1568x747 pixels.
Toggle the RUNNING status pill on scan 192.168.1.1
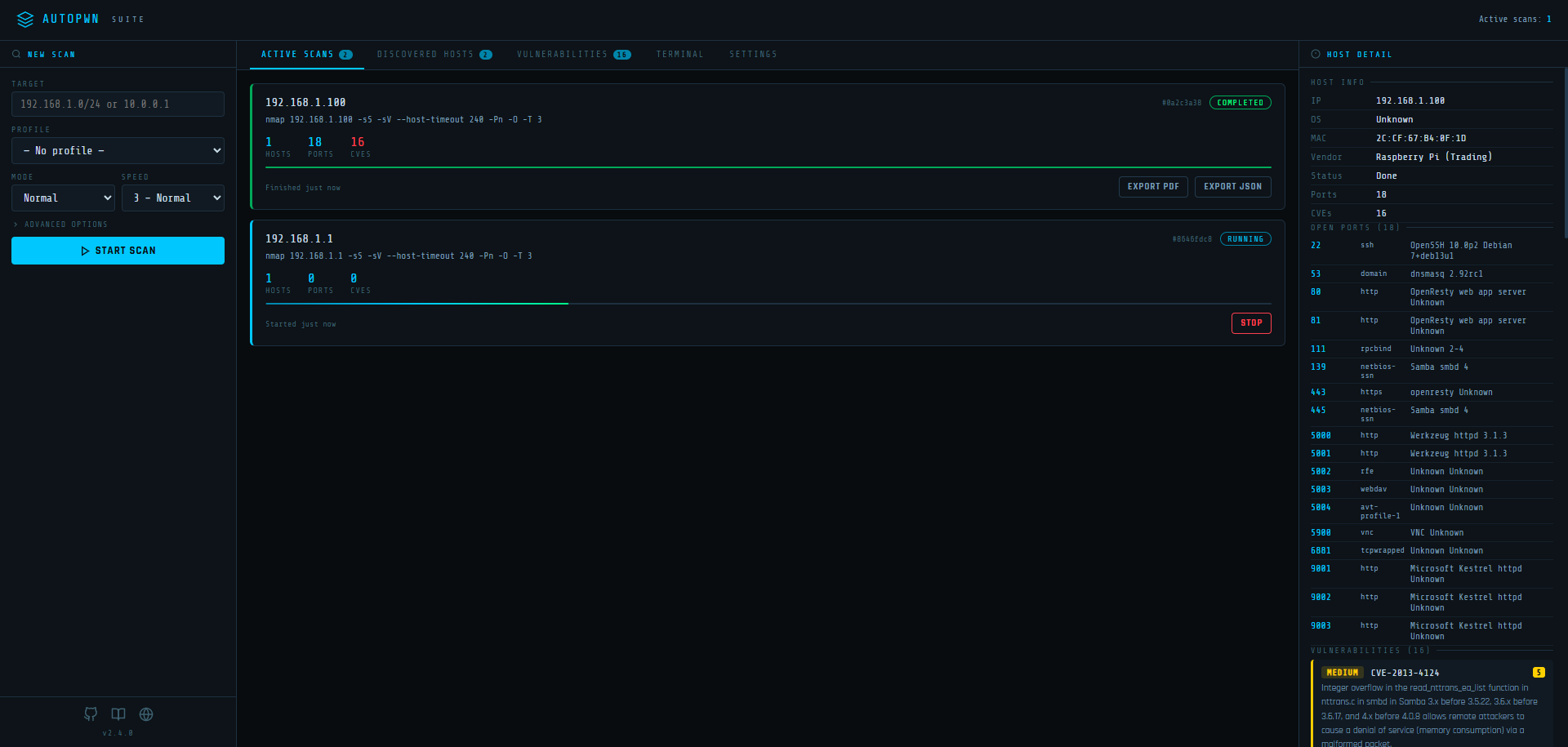1245,238
